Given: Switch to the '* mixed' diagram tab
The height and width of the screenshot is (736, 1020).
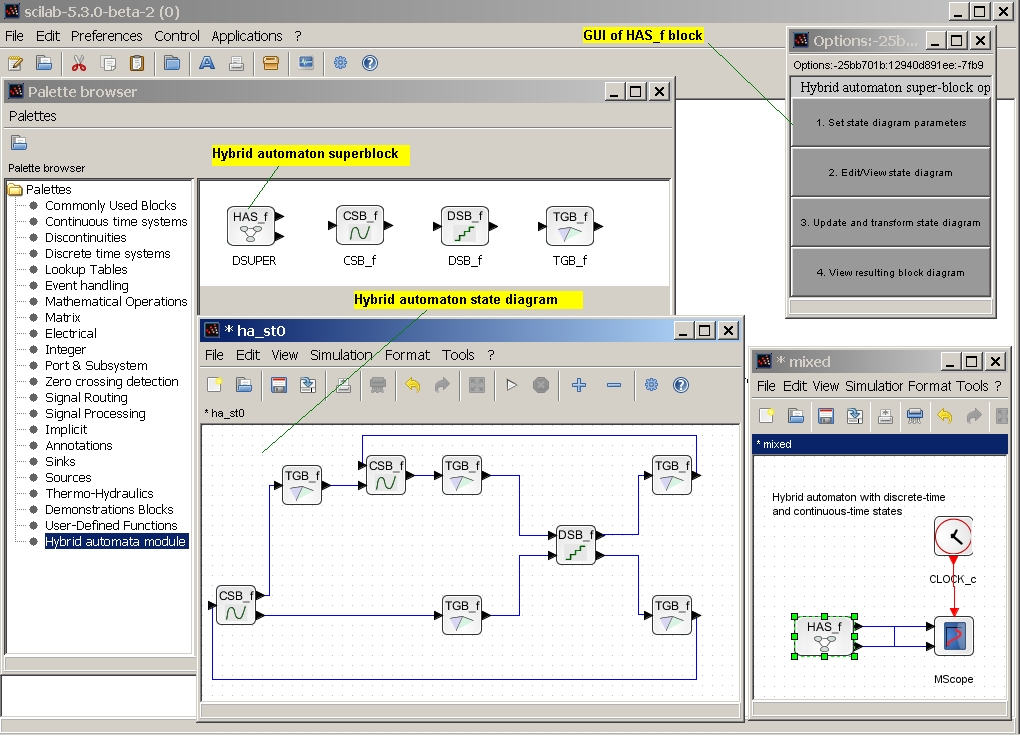Looking at the screenshot, I should 880,444.
